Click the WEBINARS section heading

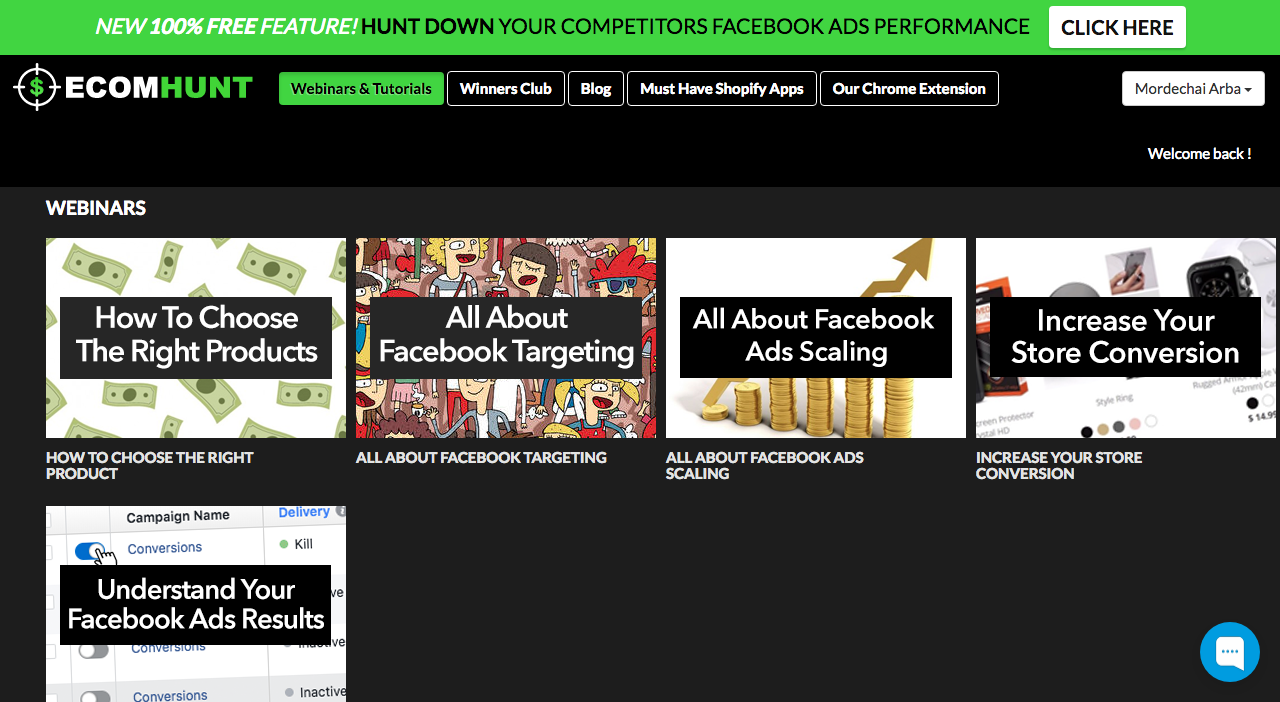(96, 208)
